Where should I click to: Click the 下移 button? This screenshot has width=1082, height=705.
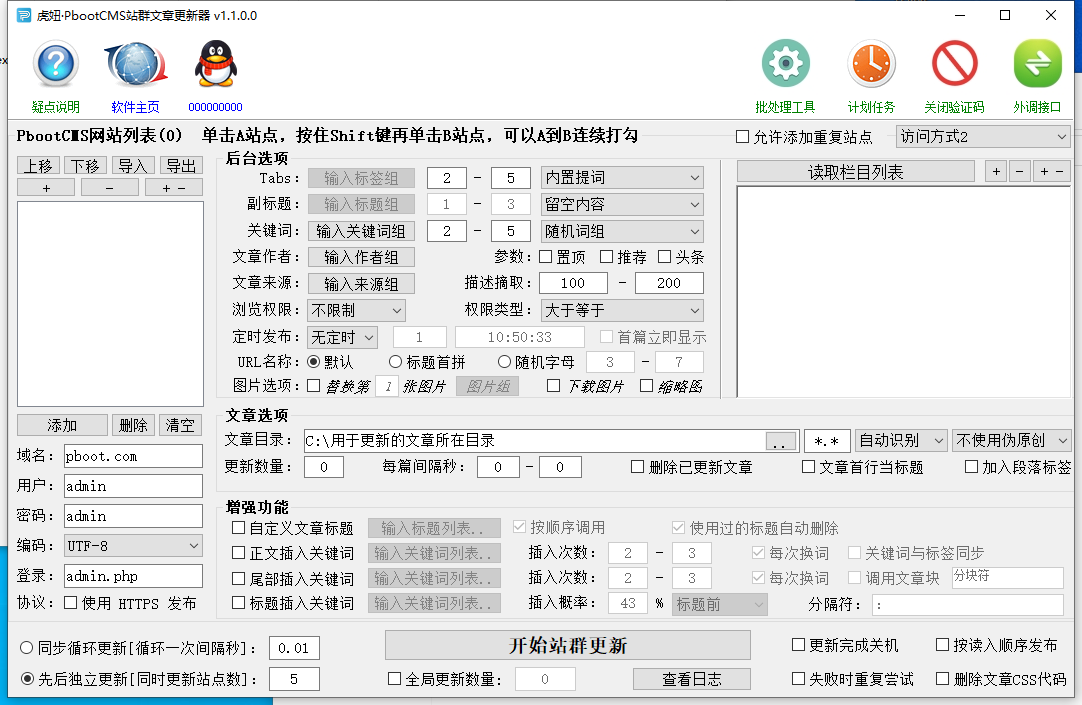(x=86, y=166)
